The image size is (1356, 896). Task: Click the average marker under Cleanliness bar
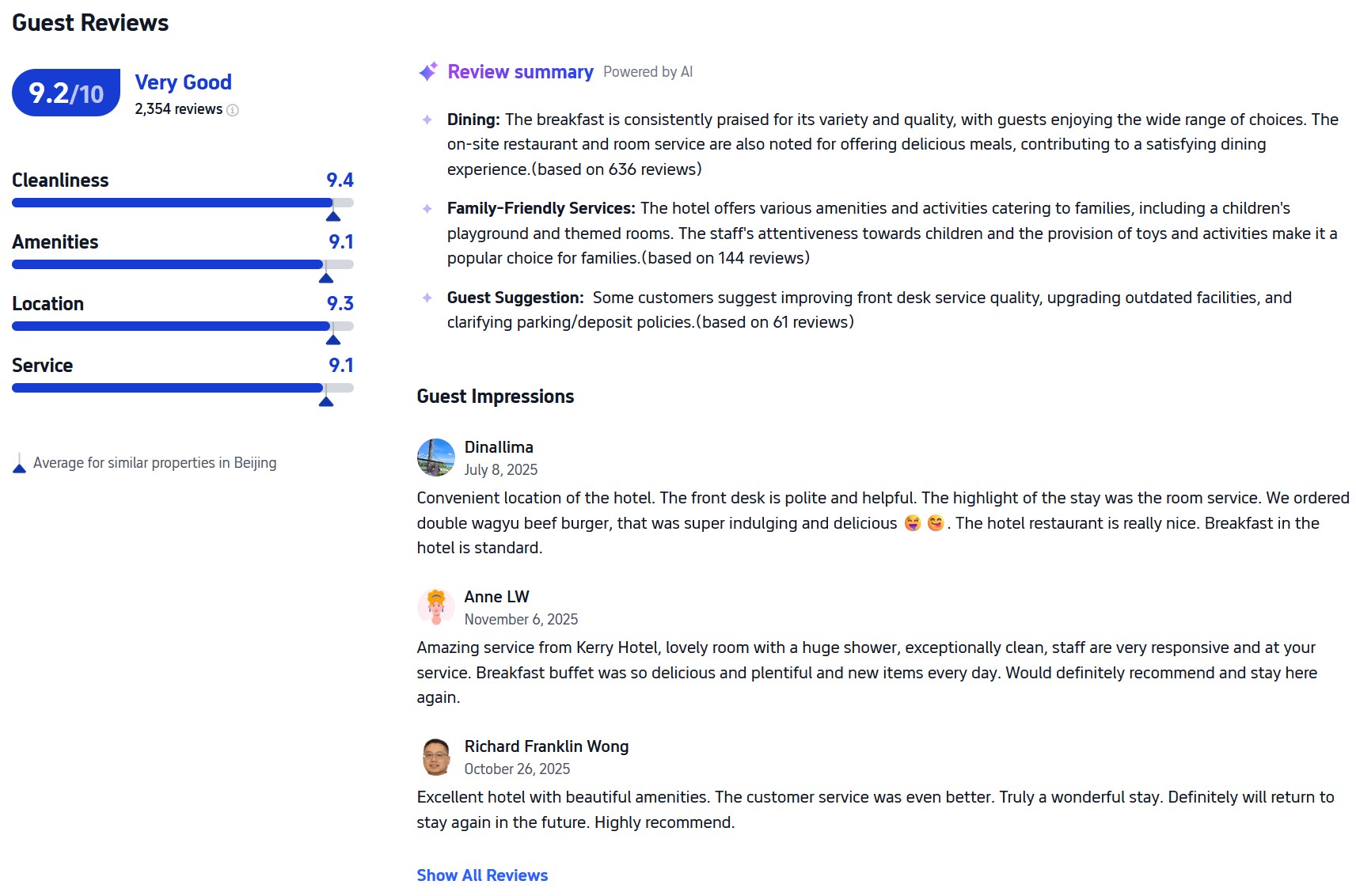point(333,215)
